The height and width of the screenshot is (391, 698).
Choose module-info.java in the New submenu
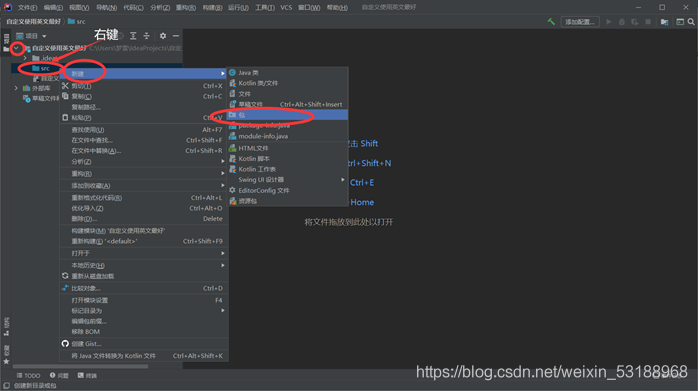[288, 136]
